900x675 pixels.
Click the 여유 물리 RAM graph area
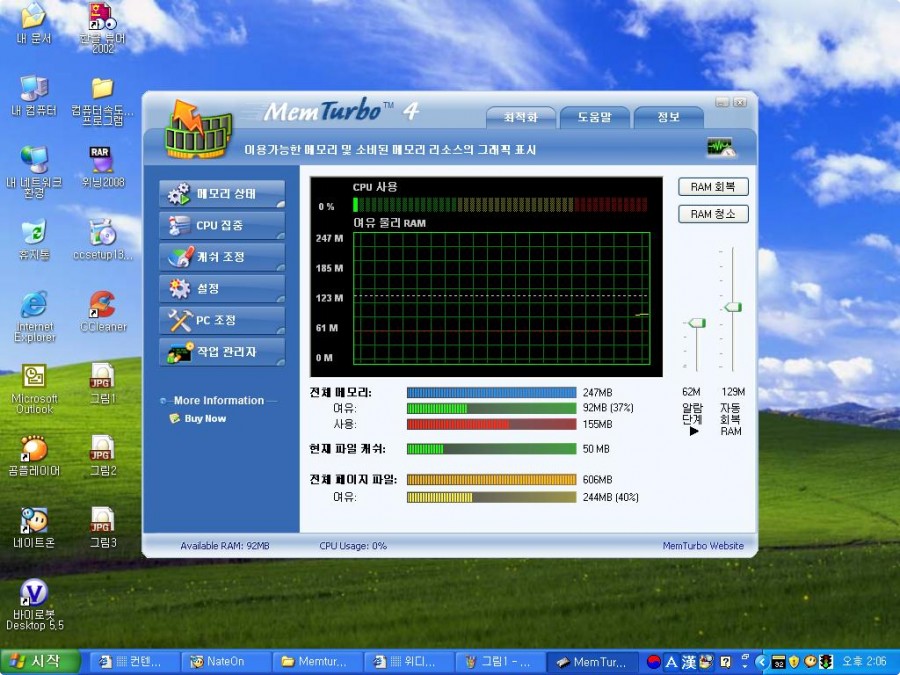coord(502,298)
